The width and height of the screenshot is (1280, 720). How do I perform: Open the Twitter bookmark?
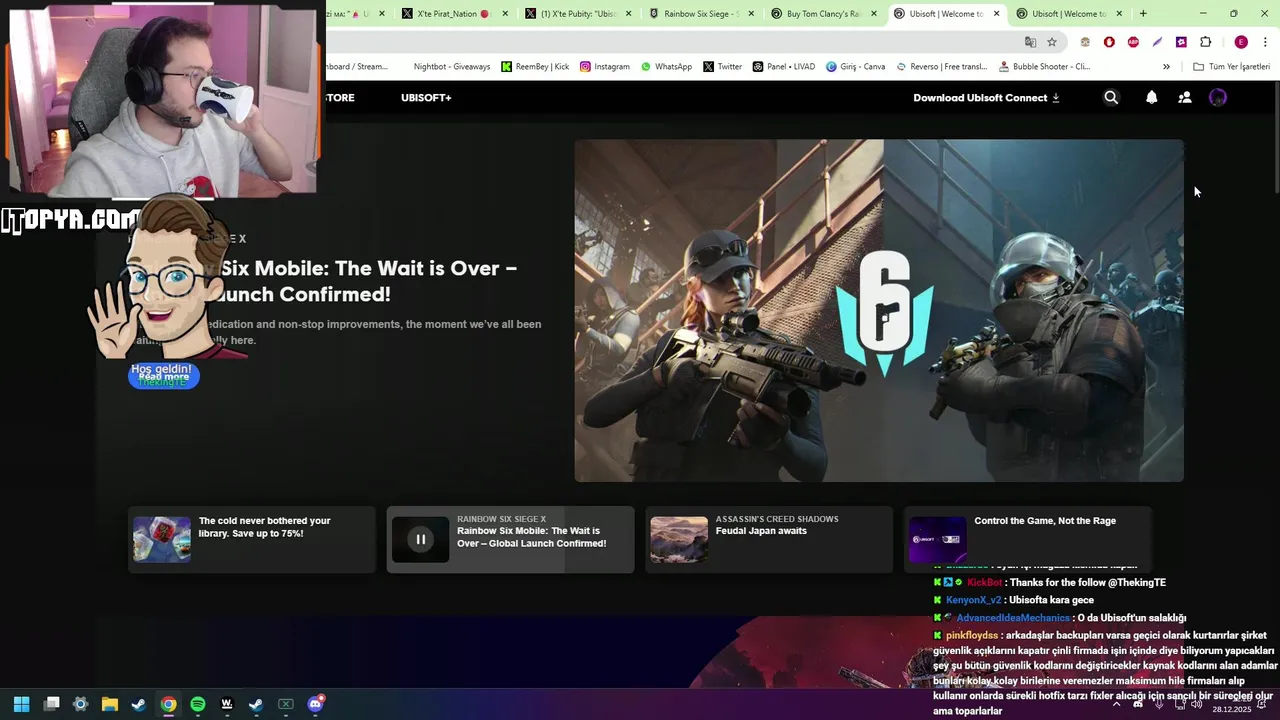(x=722, y=67)
